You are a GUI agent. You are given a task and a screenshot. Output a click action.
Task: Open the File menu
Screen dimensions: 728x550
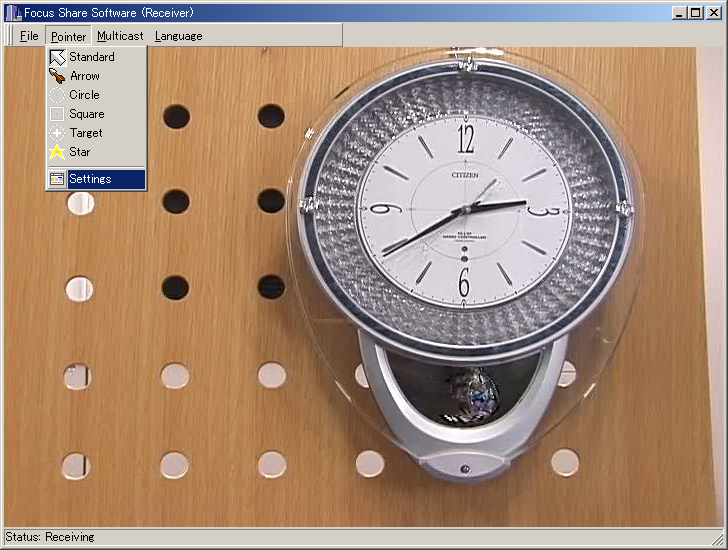[x=29, y=36]
